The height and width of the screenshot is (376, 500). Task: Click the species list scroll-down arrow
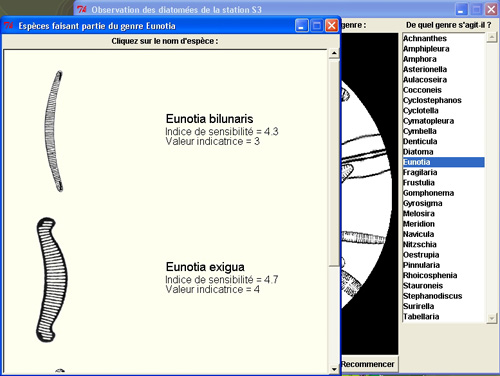click(x=334, y=369)
